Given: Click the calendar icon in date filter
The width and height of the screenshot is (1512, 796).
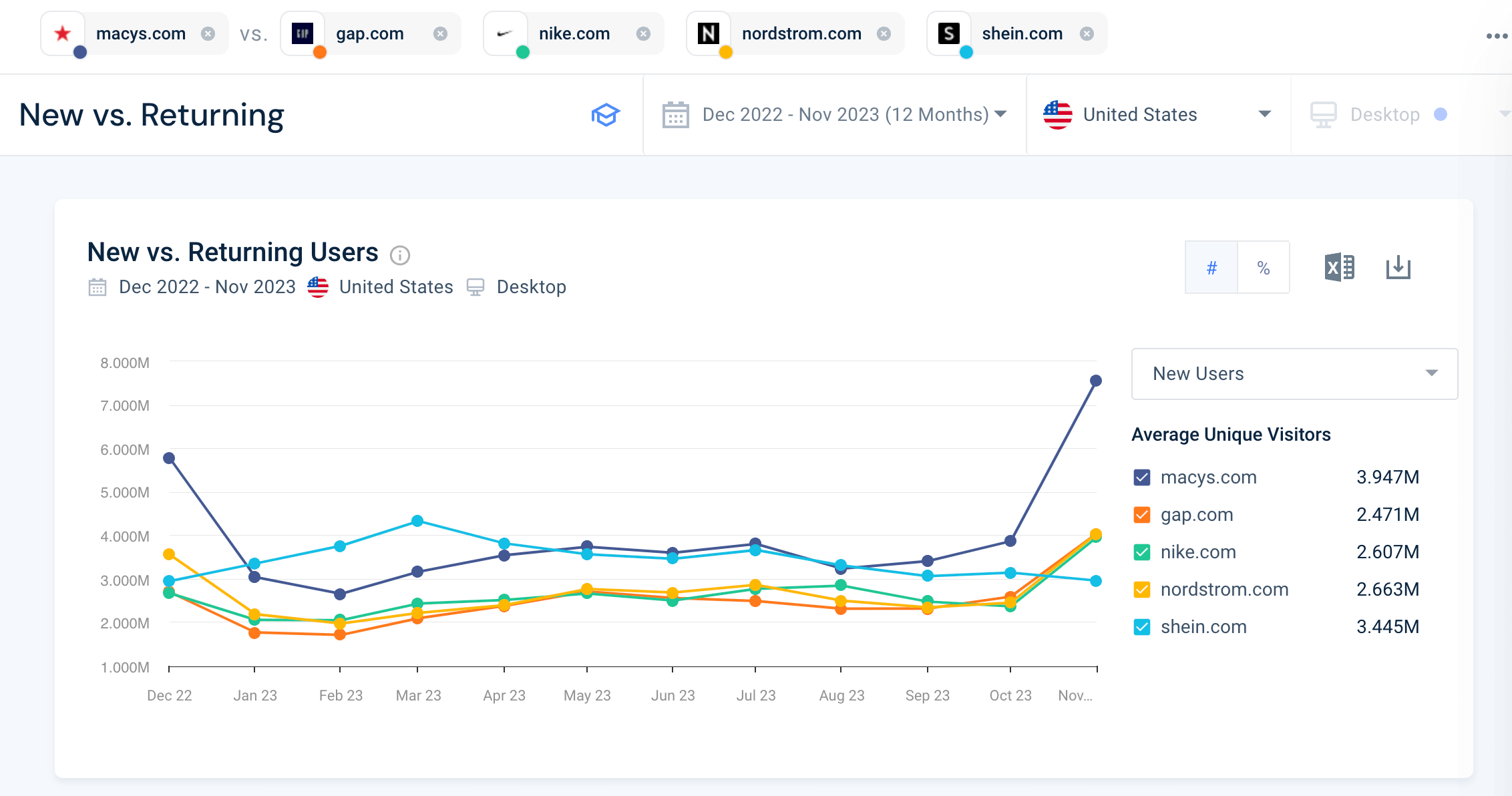Looking at the screenshot, I should [x=675, y=115].
